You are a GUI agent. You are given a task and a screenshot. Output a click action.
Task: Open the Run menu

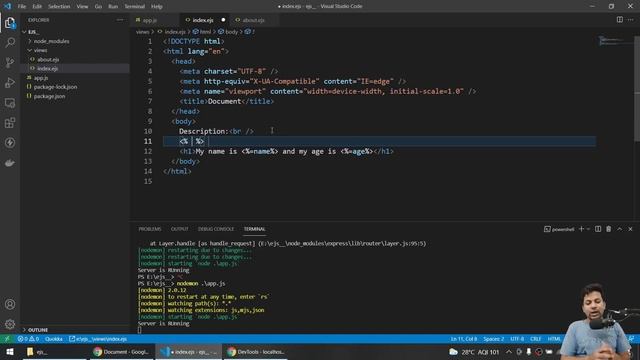coord(113,7)
